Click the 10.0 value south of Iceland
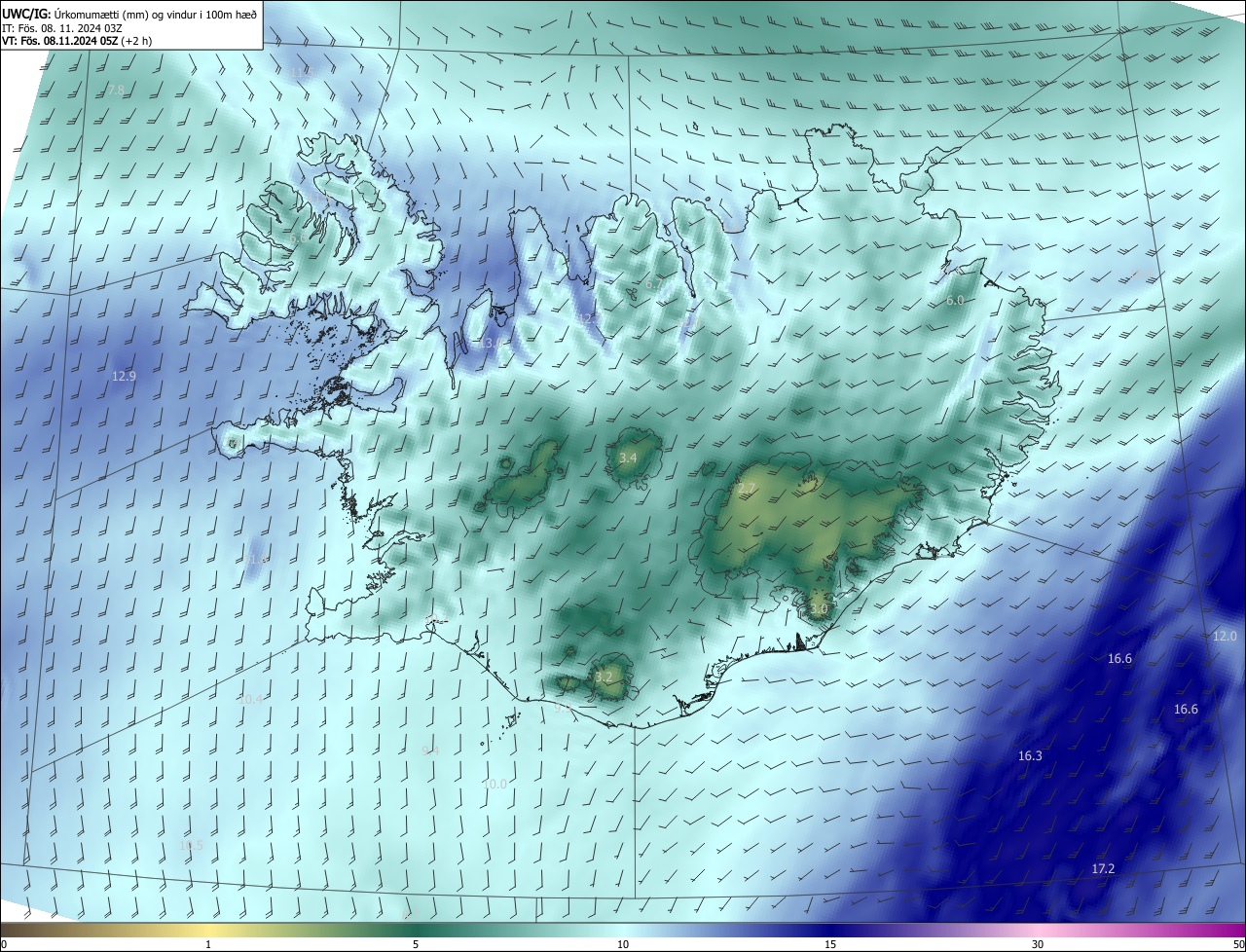This screenshot has width=1246, height=952. click(495, 784)
